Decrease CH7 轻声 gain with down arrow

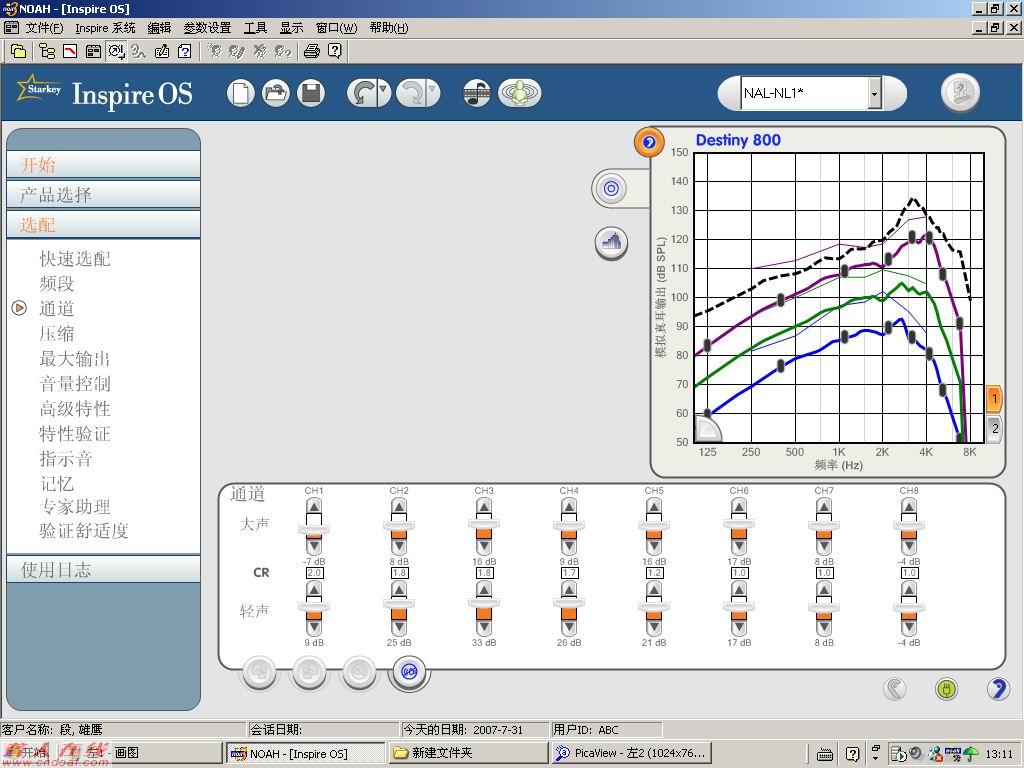pyautogui.click(x=824, y=628)
